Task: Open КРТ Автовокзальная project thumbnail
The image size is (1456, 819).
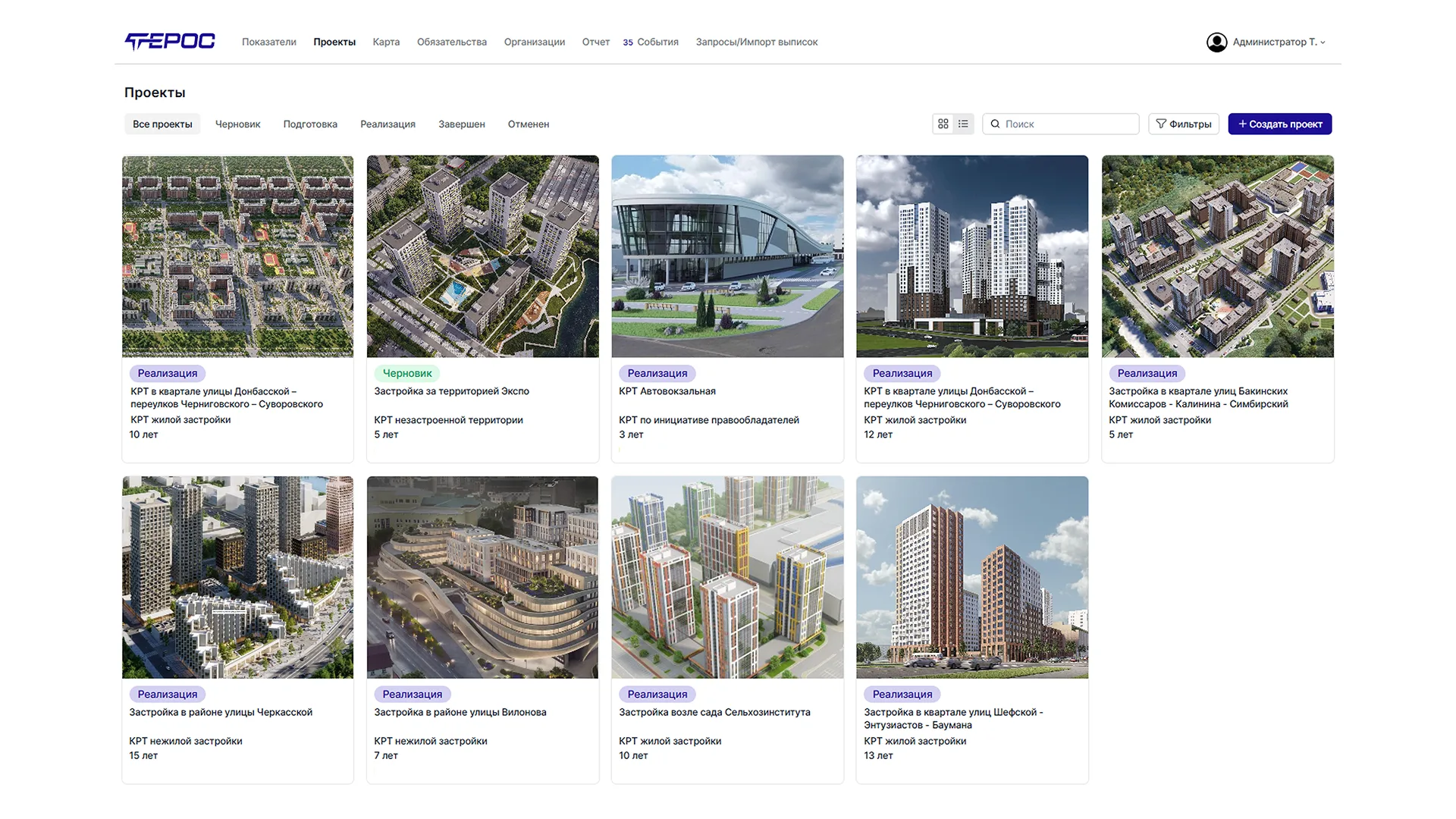Action: [x=727, y=256]
